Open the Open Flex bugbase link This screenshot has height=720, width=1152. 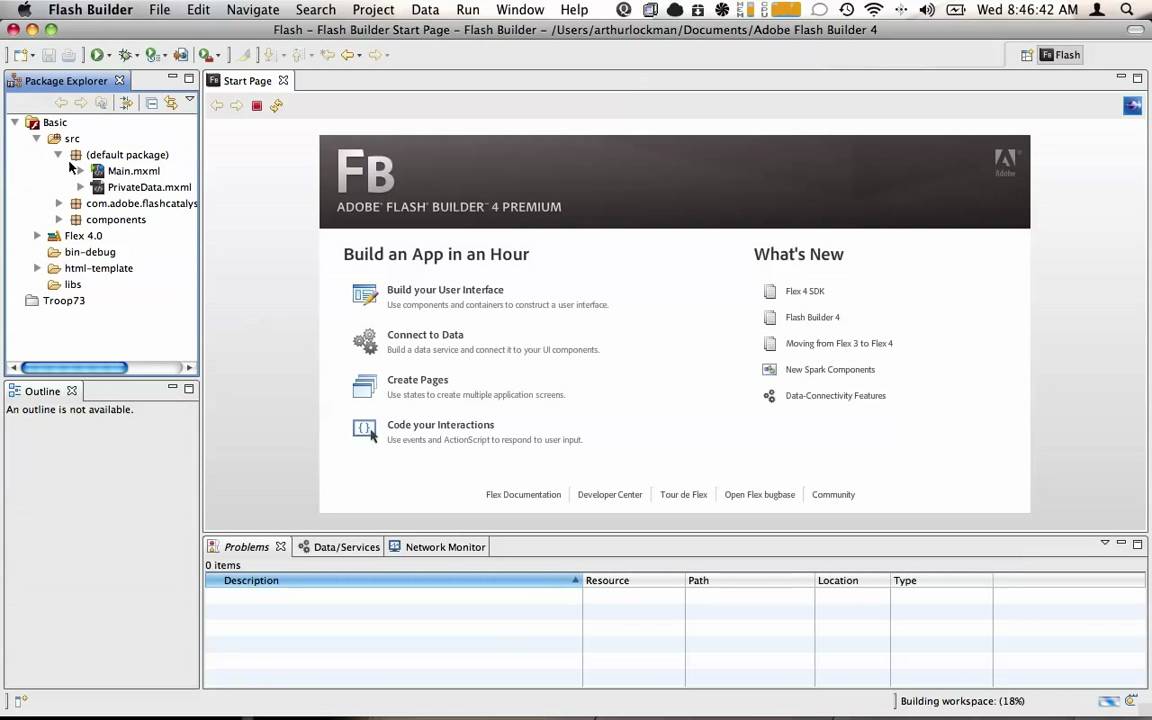tap(760, 494)
